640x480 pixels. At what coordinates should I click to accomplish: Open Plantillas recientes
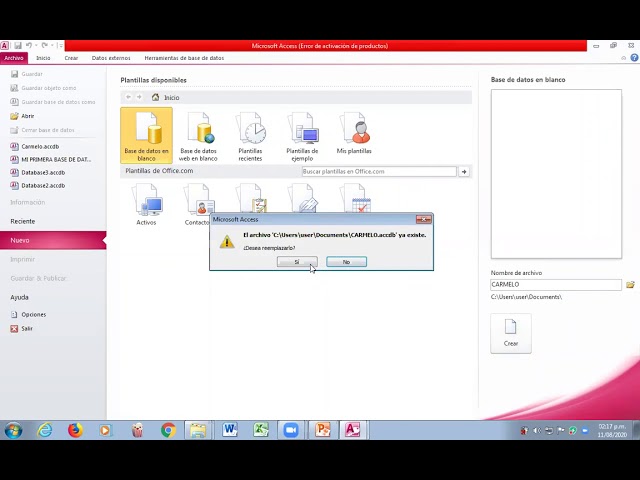[250, 136]
